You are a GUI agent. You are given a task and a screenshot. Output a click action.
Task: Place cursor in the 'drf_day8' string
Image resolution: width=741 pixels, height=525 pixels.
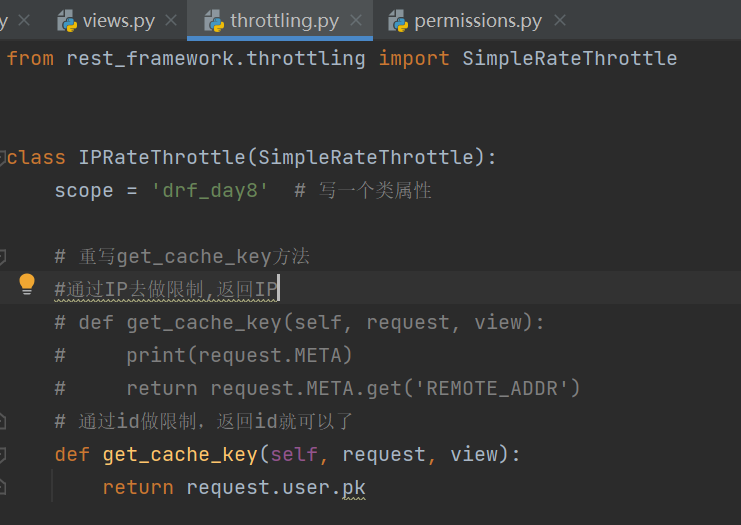(x=210, y=190)
